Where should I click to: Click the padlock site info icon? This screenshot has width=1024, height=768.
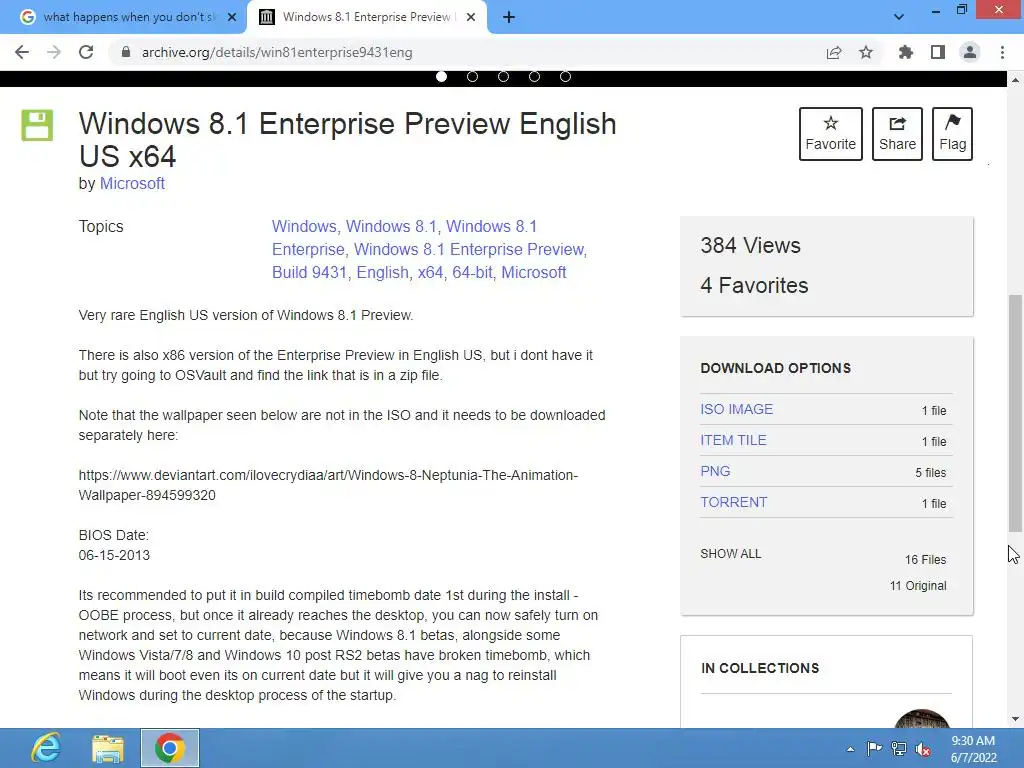126,52
